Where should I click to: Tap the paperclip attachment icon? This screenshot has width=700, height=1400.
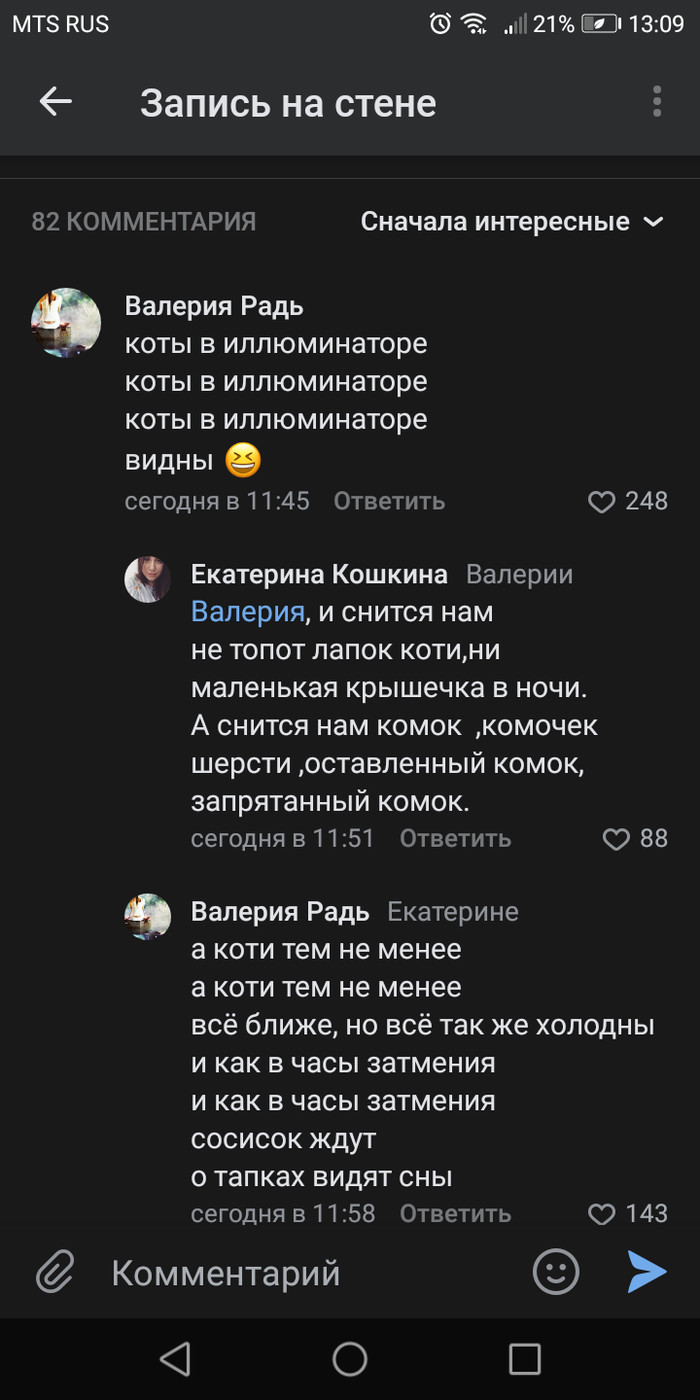56,1272
